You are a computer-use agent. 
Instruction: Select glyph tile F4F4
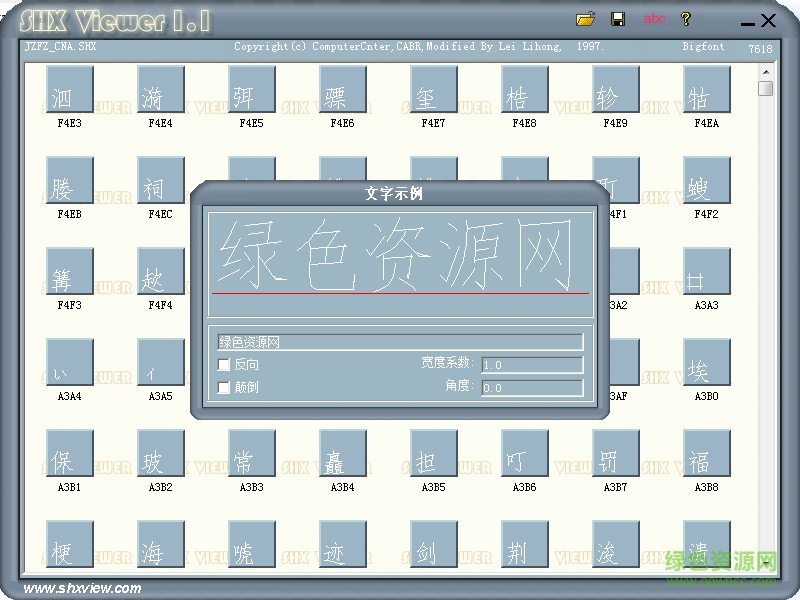[161, 271]
